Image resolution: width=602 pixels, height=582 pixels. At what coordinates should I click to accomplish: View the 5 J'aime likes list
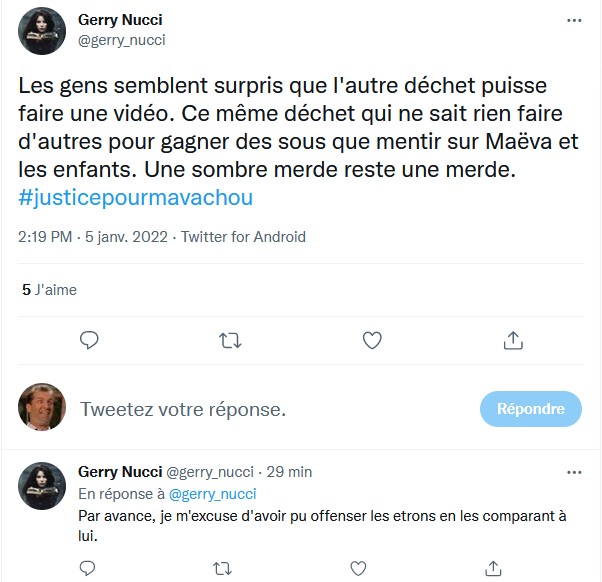(49, 290)
